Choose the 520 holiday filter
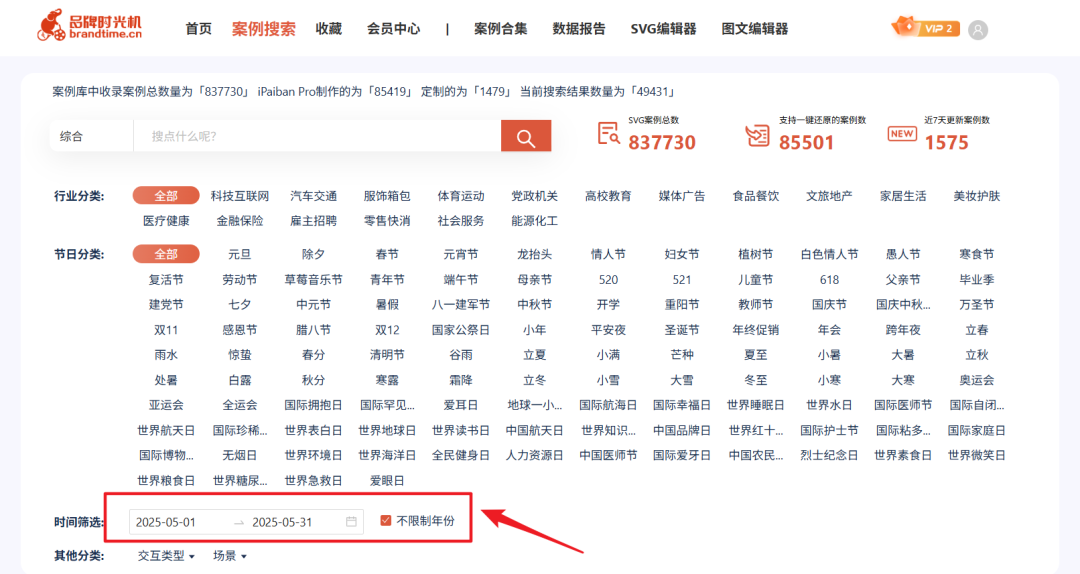The width and height of the screenshot is (1080, 574). pyautogui.click(x=608, y=280)
